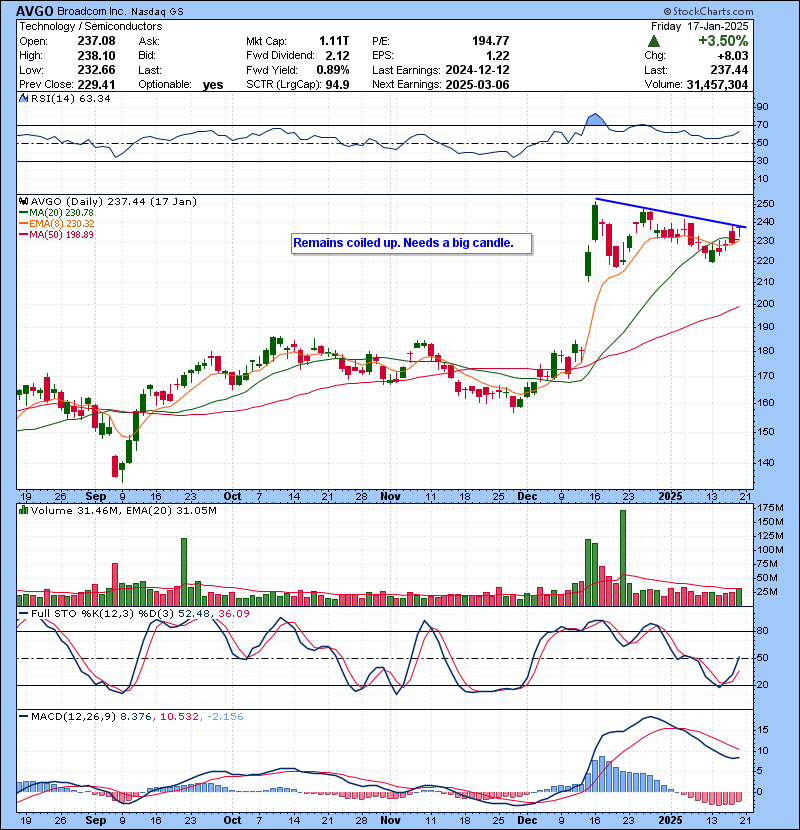Screen dimensions: 800x830
Task: Select the EPS value 1.22
Action: 497,56
